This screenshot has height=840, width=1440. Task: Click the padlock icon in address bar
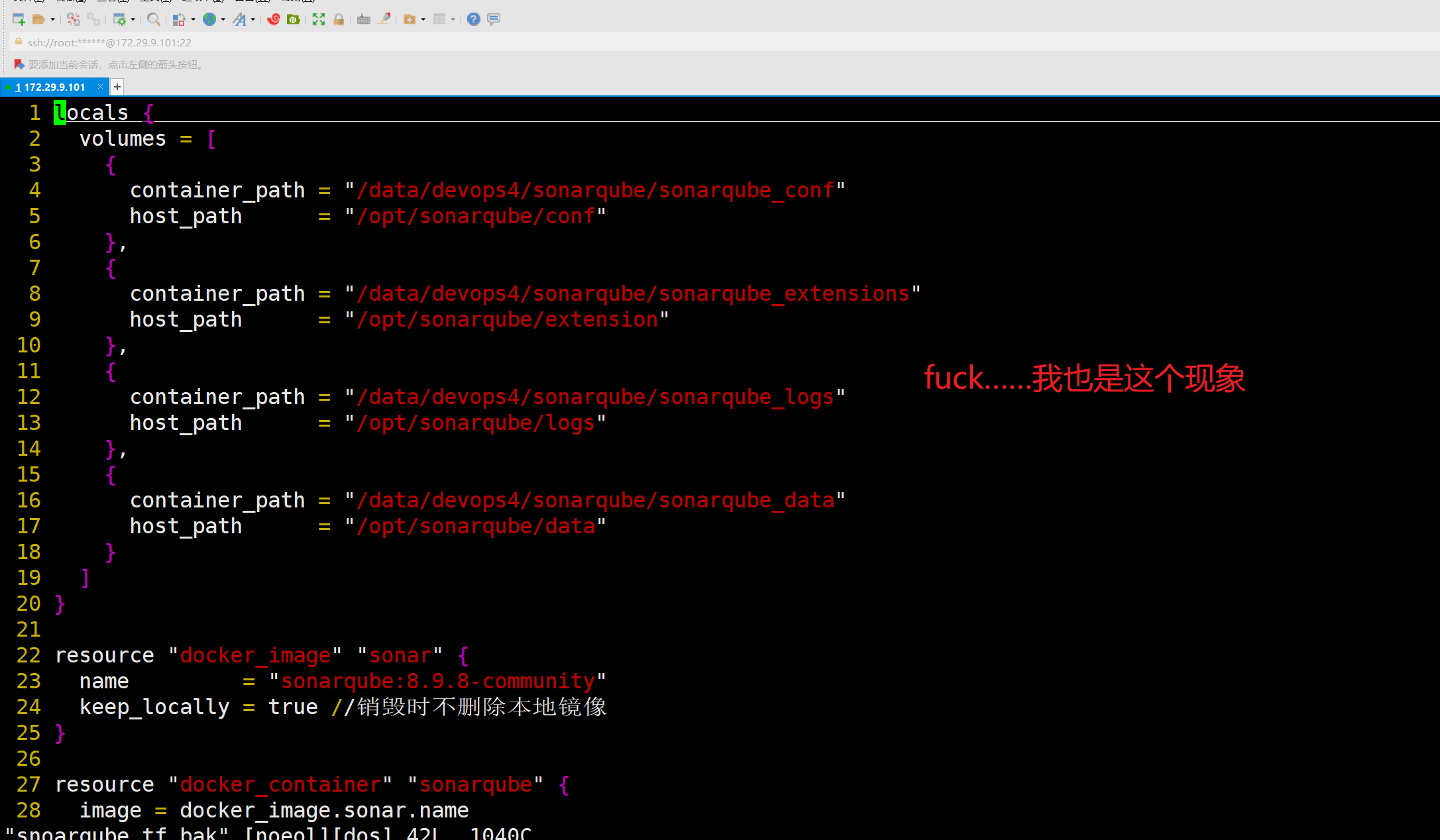point(19,42)
